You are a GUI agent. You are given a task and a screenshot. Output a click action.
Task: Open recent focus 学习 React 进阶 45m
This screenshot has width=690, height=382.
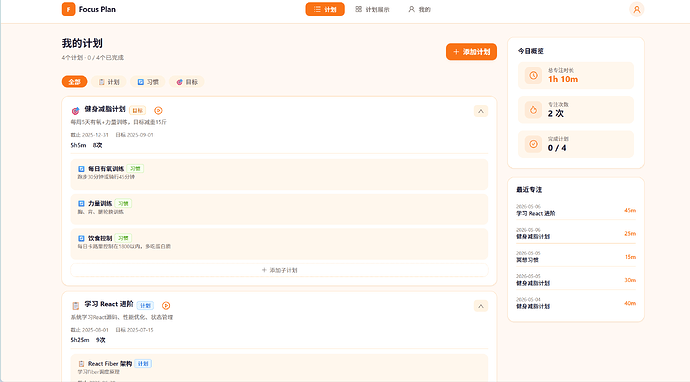point(576,210)
